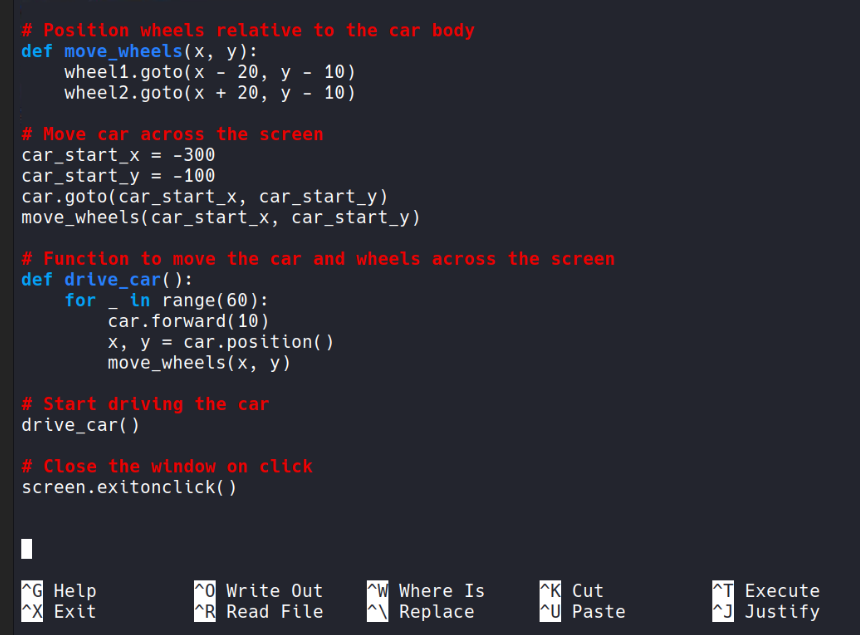
Task: Click the Read File shortcut
Action: click(259, 612)
